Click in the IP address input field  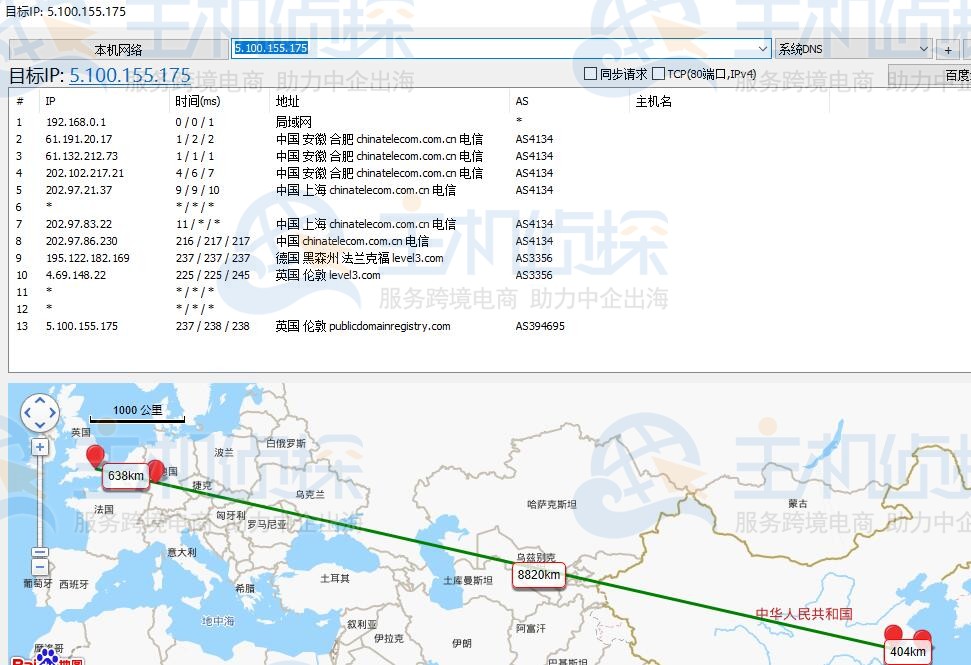click(490, 48)
